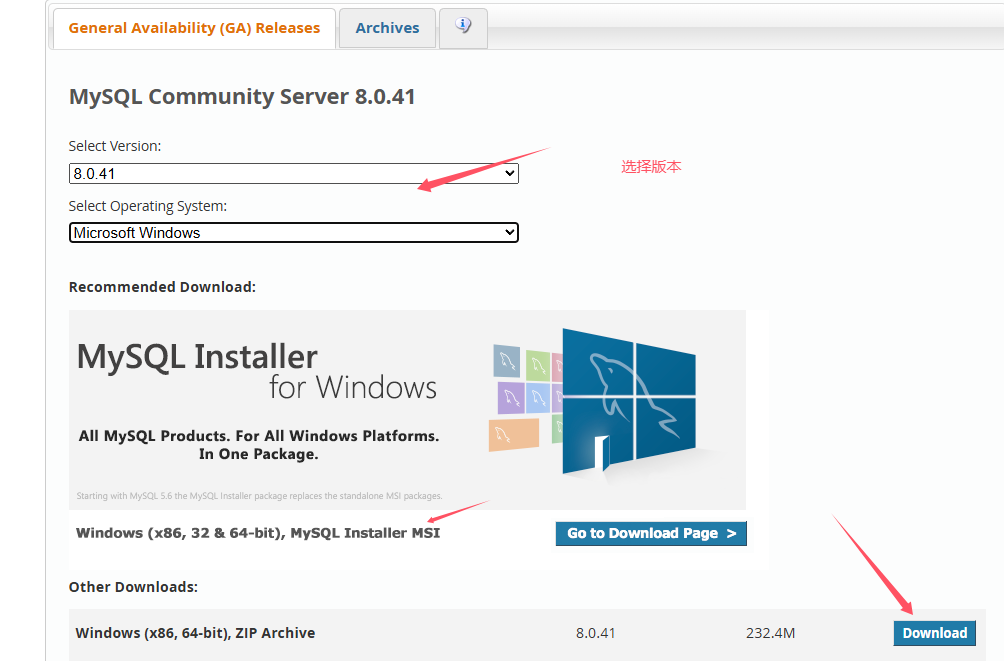Click the MySQL Installer for Windows banner
This screenshot has width=1004, height=661.
click(x=407, y=410)
